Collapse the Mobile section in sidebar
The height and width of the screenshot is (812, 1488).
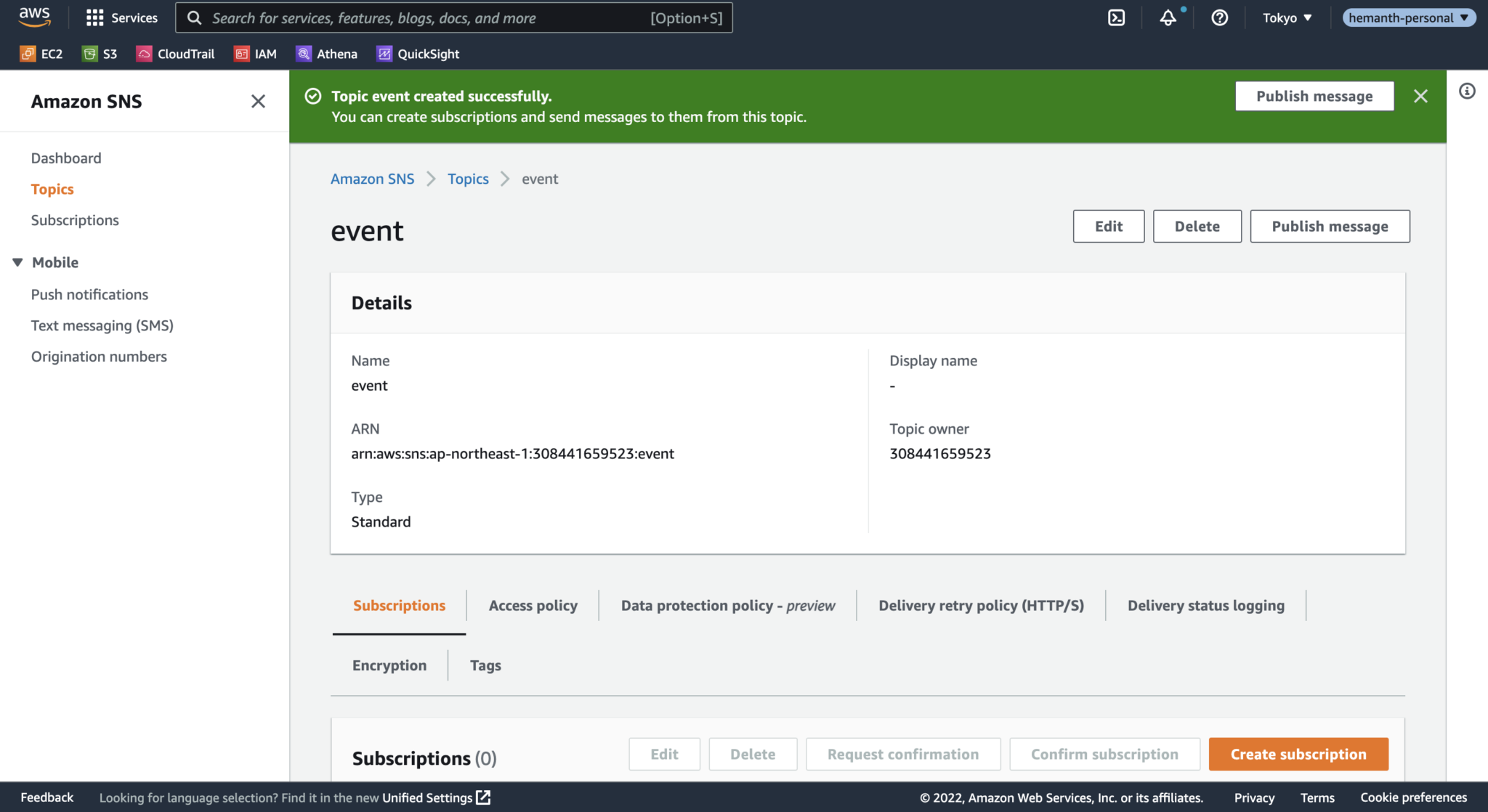[x=17, y=262]
